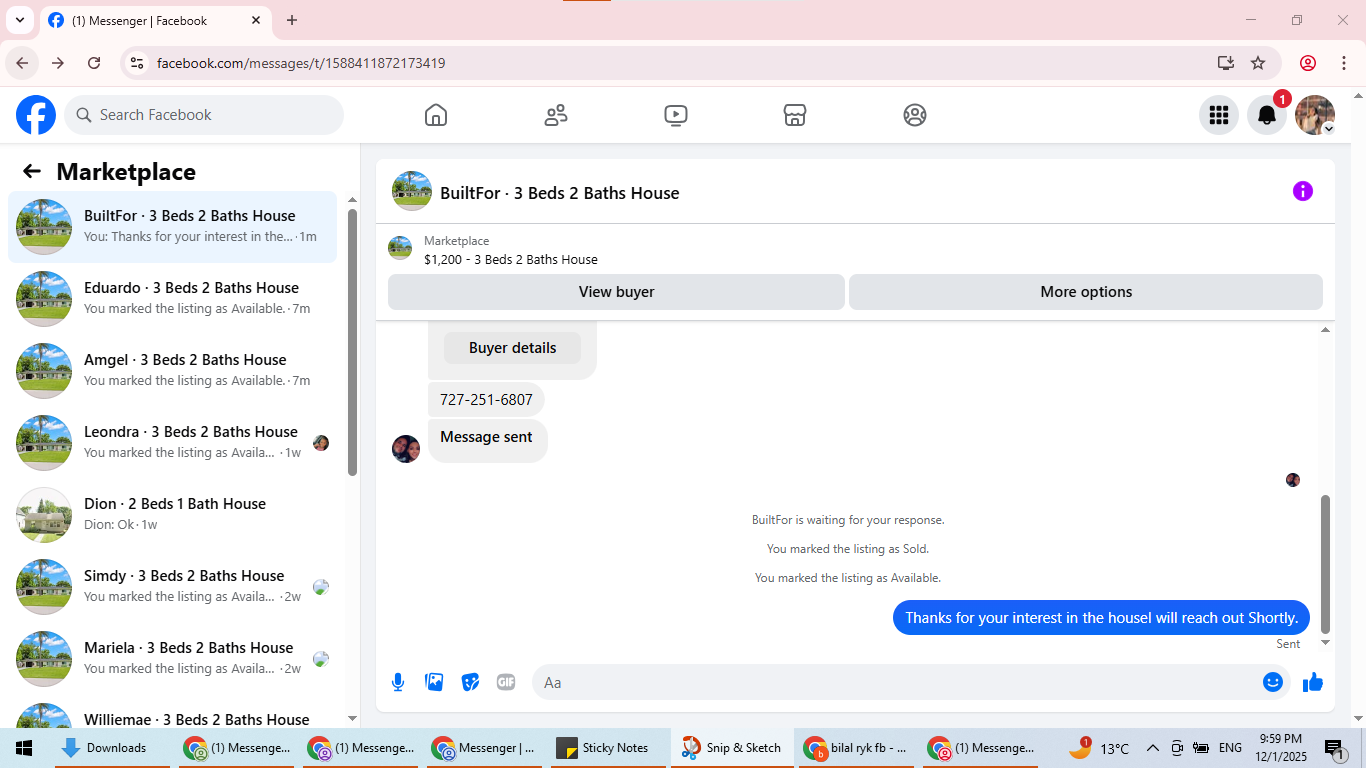
Task: Click the Marketplace back arrow
Action: 32,171
